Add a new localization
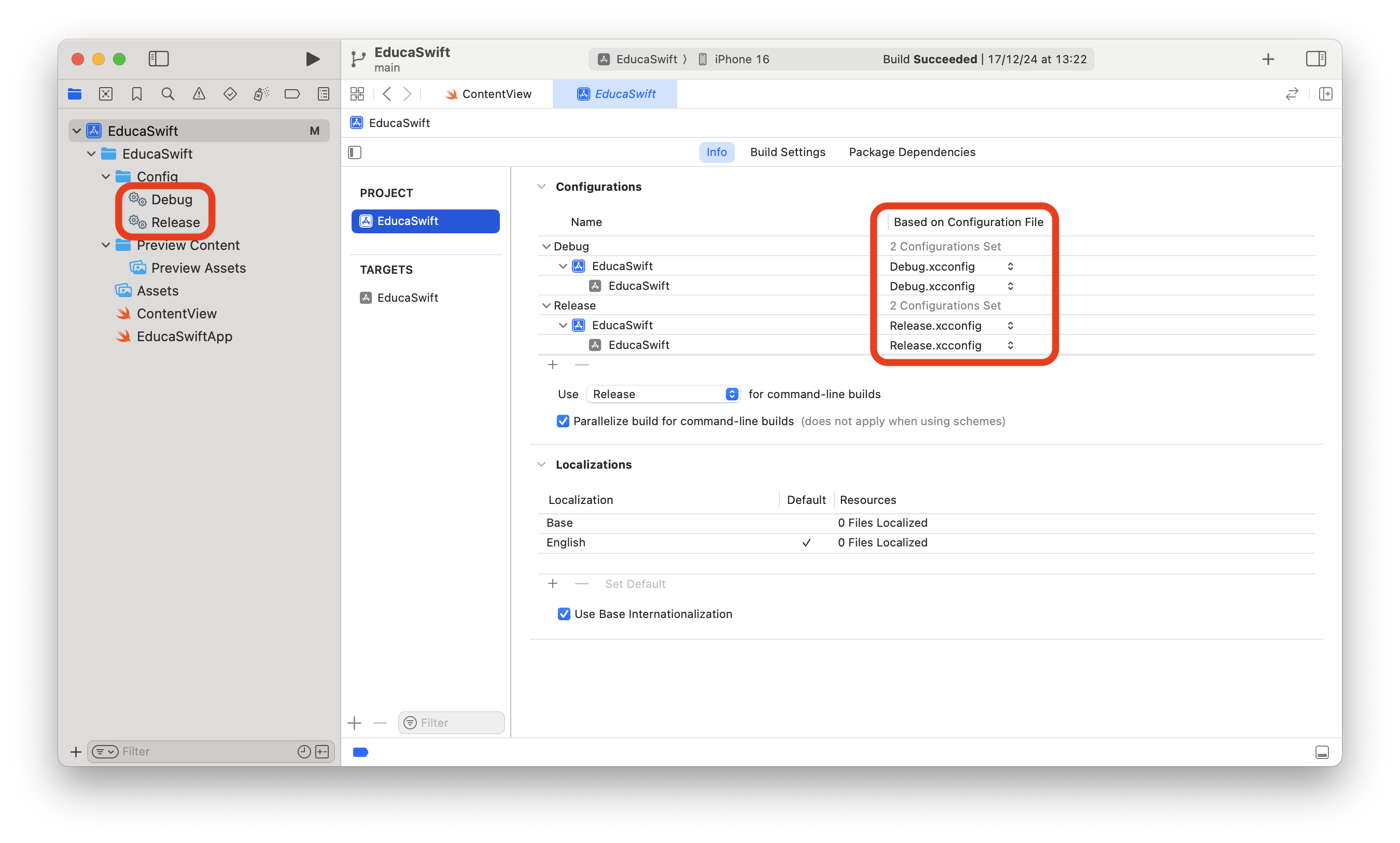This screenshot has height=843, width=1400. pos(553,583)
